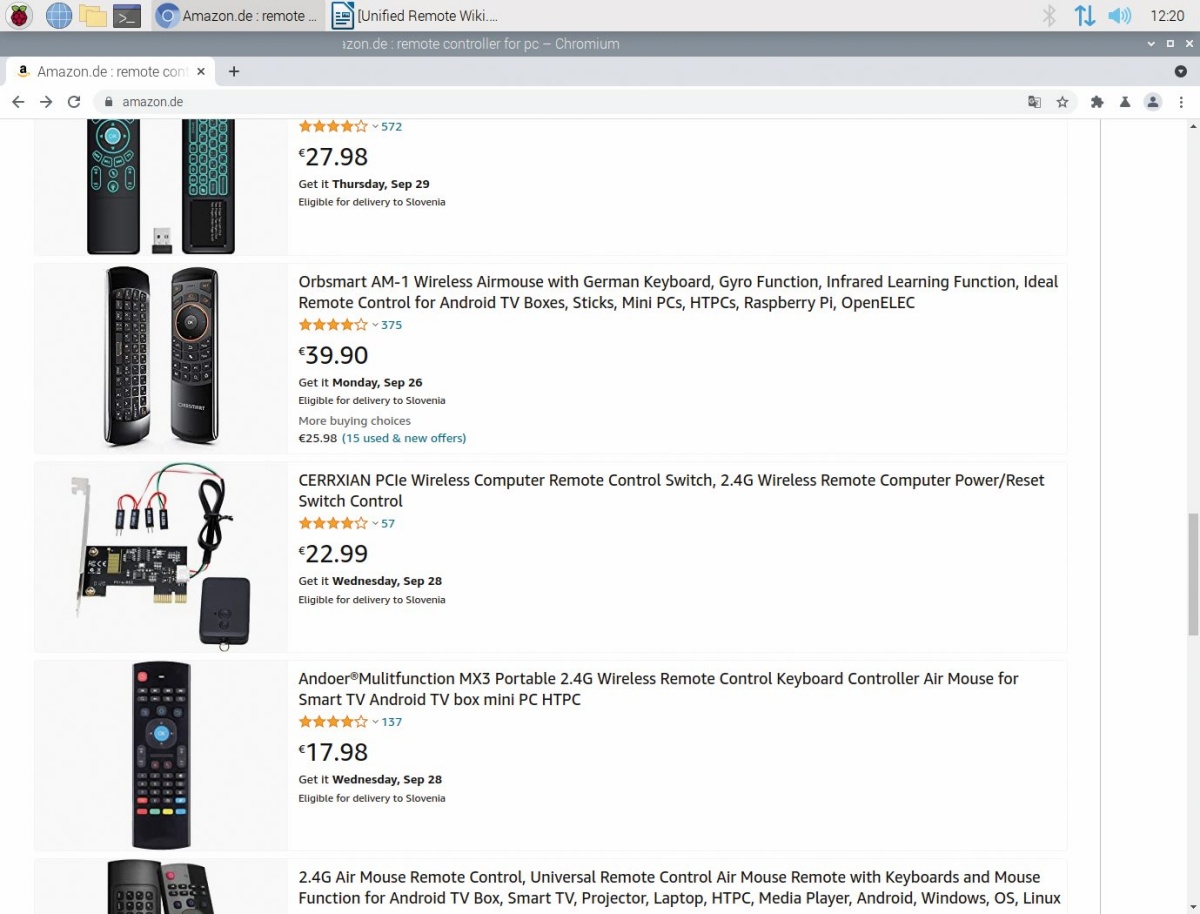
Task: Expand rating breakdown beside 375 reviews
Action: [x=375, y=325]
